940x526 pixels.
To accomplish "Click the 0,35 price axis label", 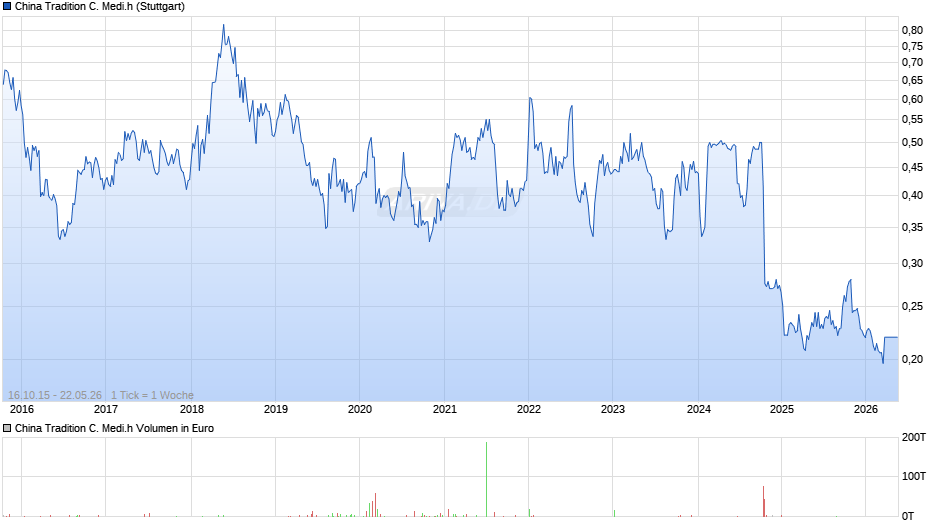I will click(x=912, y=227).
